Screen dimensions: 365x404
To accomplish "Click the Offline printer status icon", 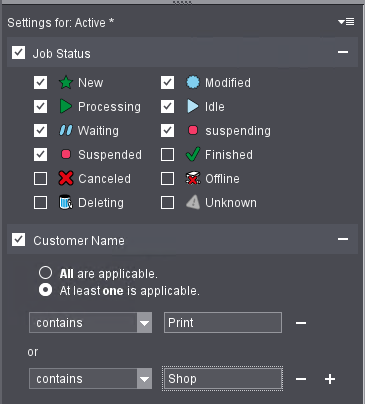I will tap(193, 178).
